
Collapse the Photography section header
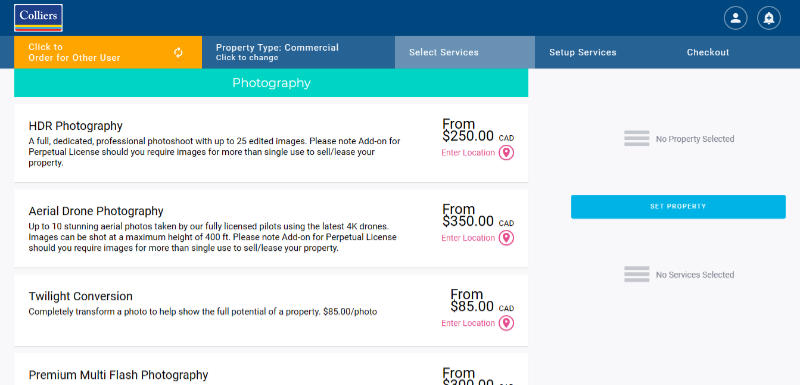pyautogui.click(x=271, y=83)
